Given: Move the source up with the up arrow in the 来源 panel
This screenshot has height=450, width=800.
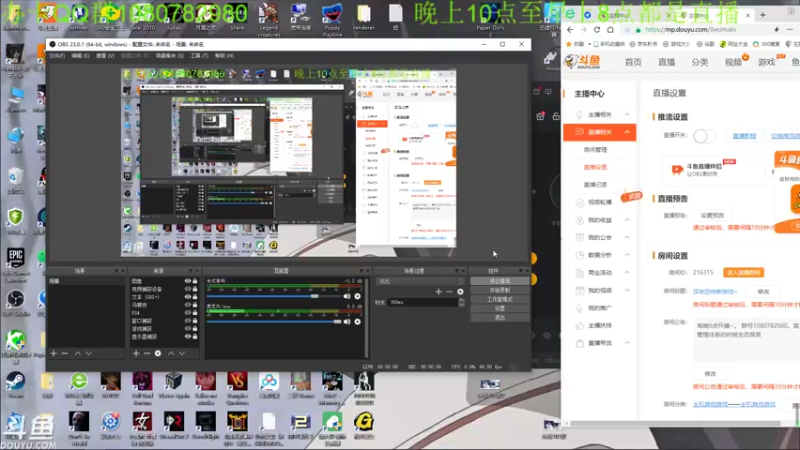Looking at the screenshot, I should pos(171,353).
